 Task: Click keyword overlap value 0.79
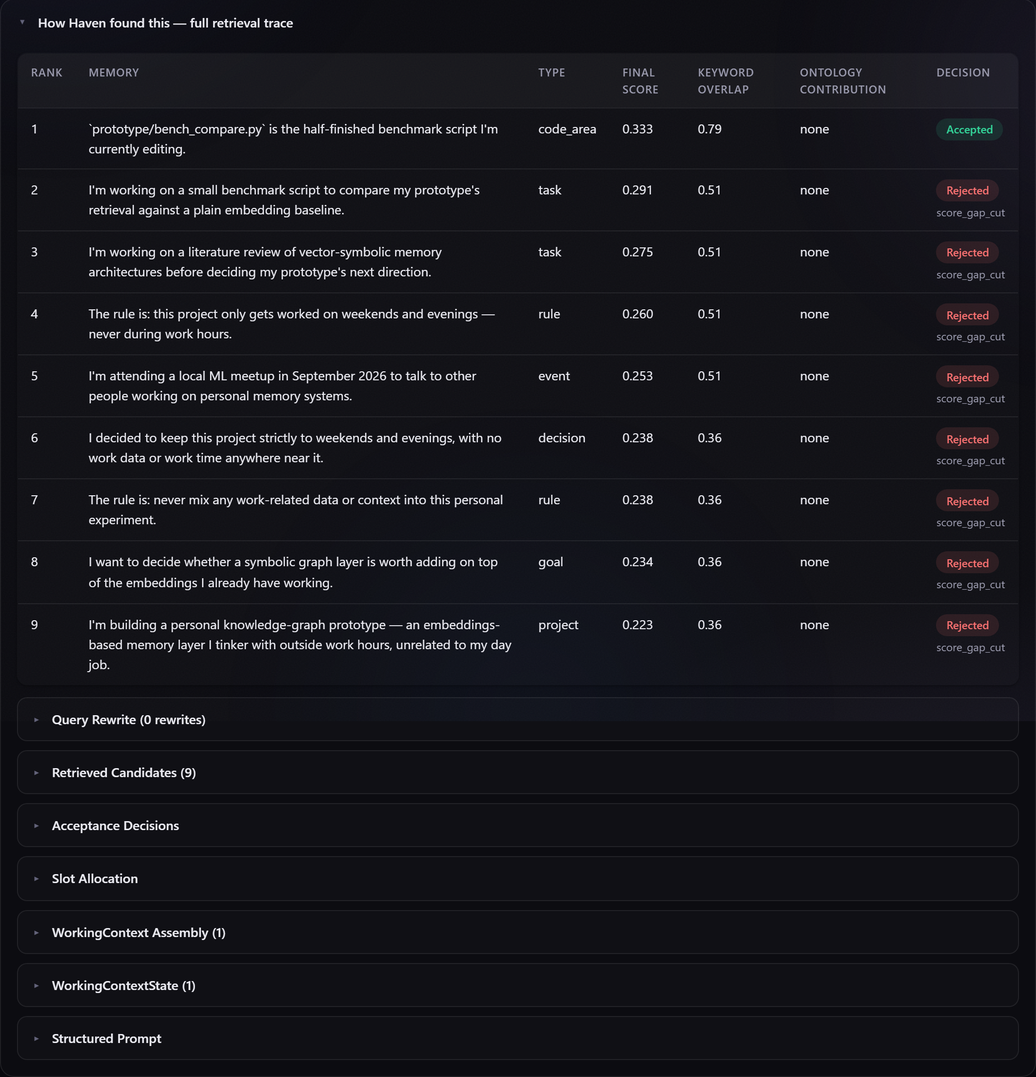710,129
